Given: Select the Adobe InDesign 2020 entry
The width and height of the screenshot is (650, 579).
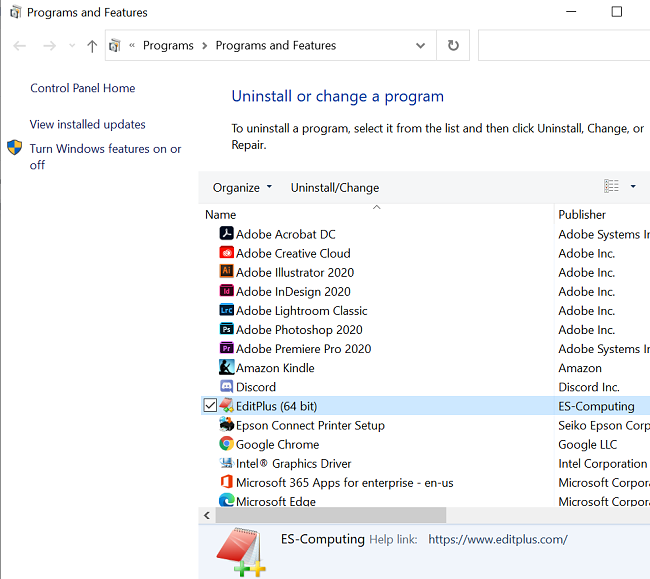Looking at the screenshot, I should [x=293, y=291].
